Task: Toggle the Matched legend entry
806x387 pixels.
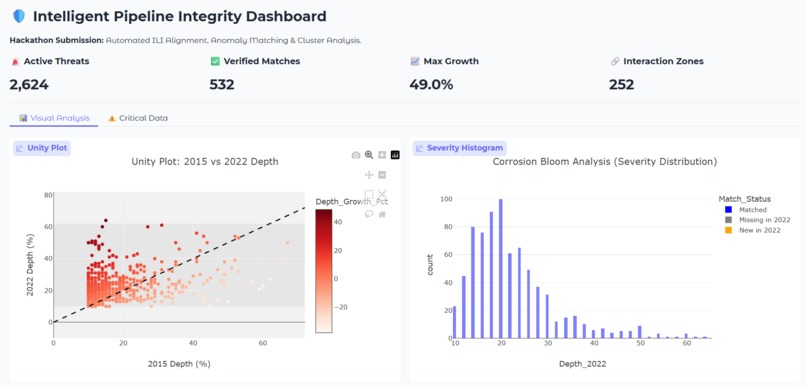Action: (x=745, y=210)
